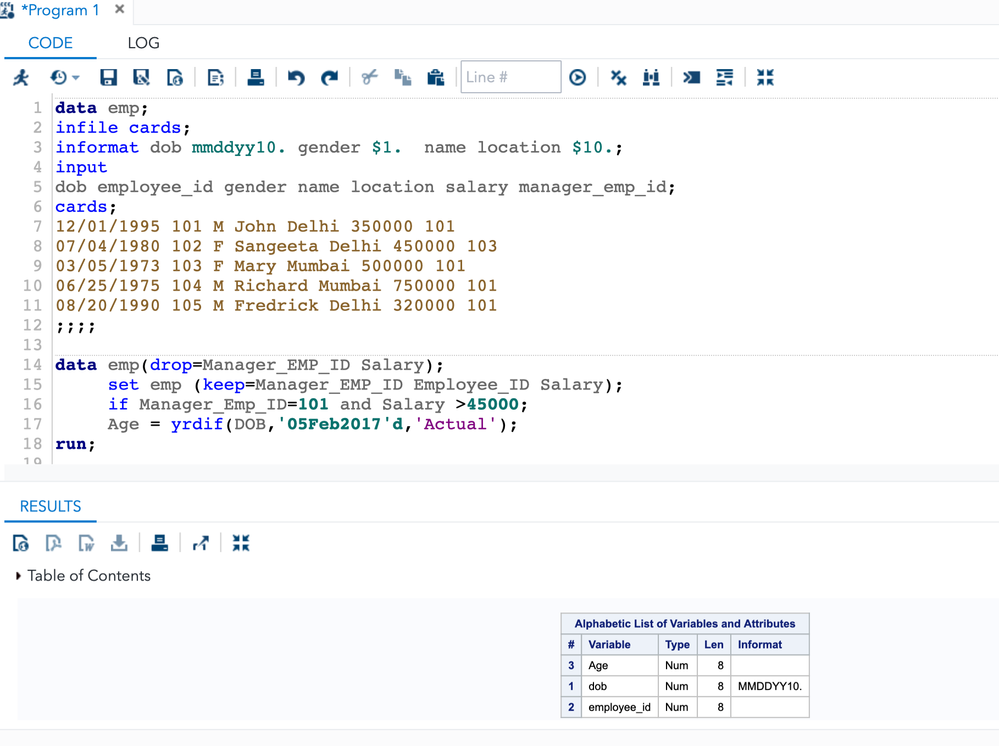Viewport: 999px width, 746px height.
Task: Expand the Table of Contents
Action: click(x=18, y=576)
